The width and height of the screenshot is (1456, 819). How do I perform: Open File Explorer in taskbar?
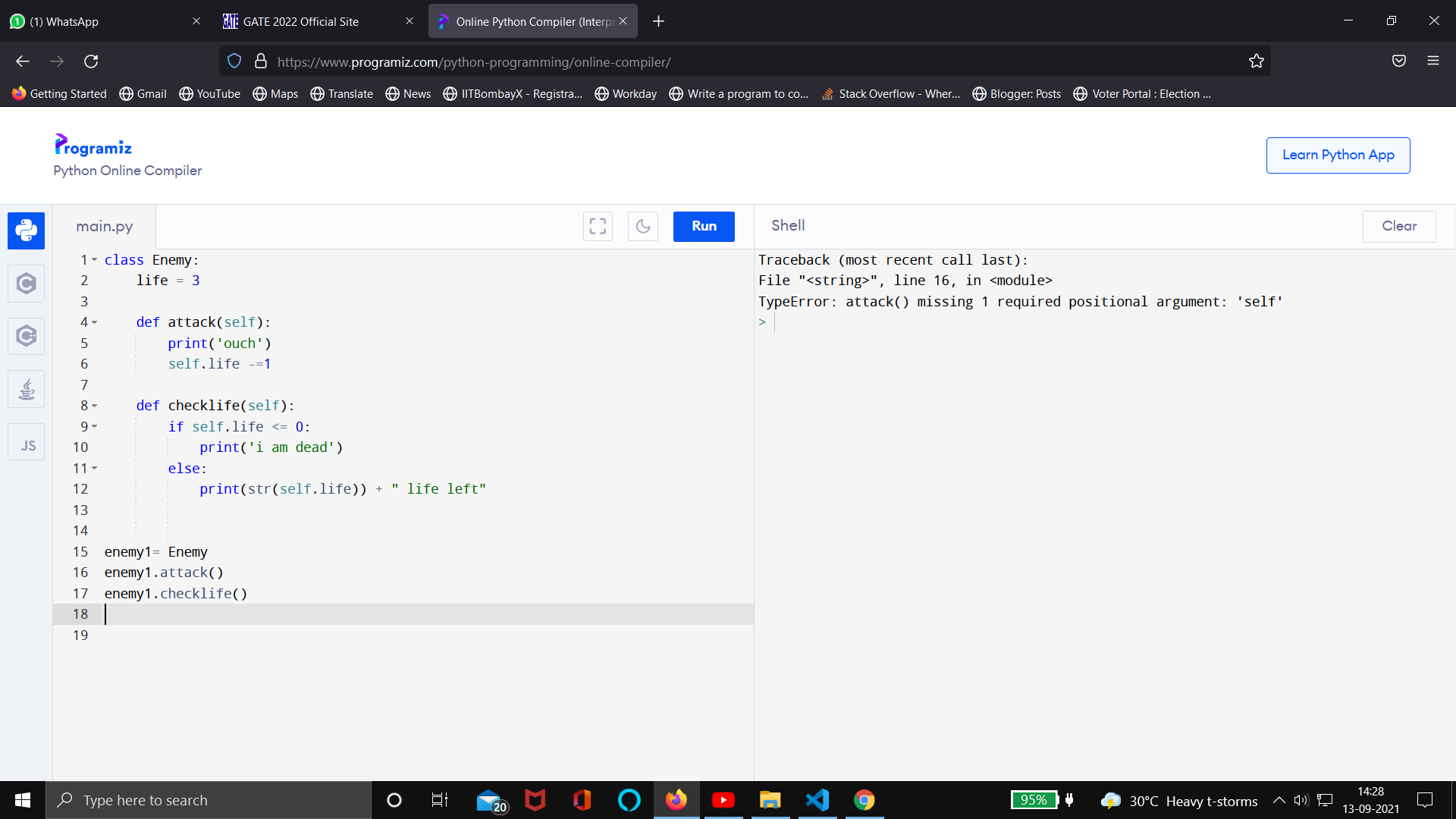tap(770, 800)
